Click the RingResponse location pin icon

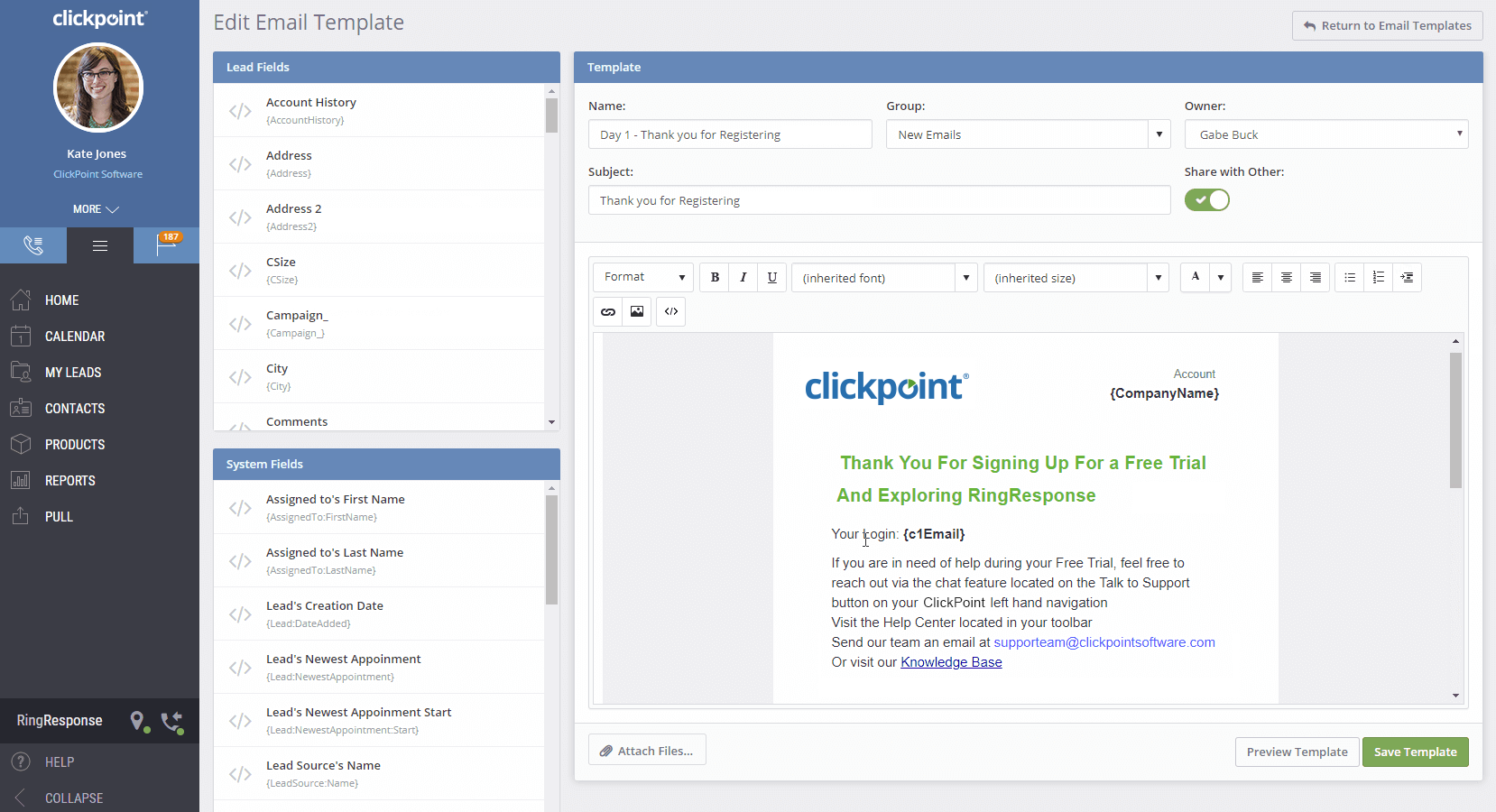137,721
